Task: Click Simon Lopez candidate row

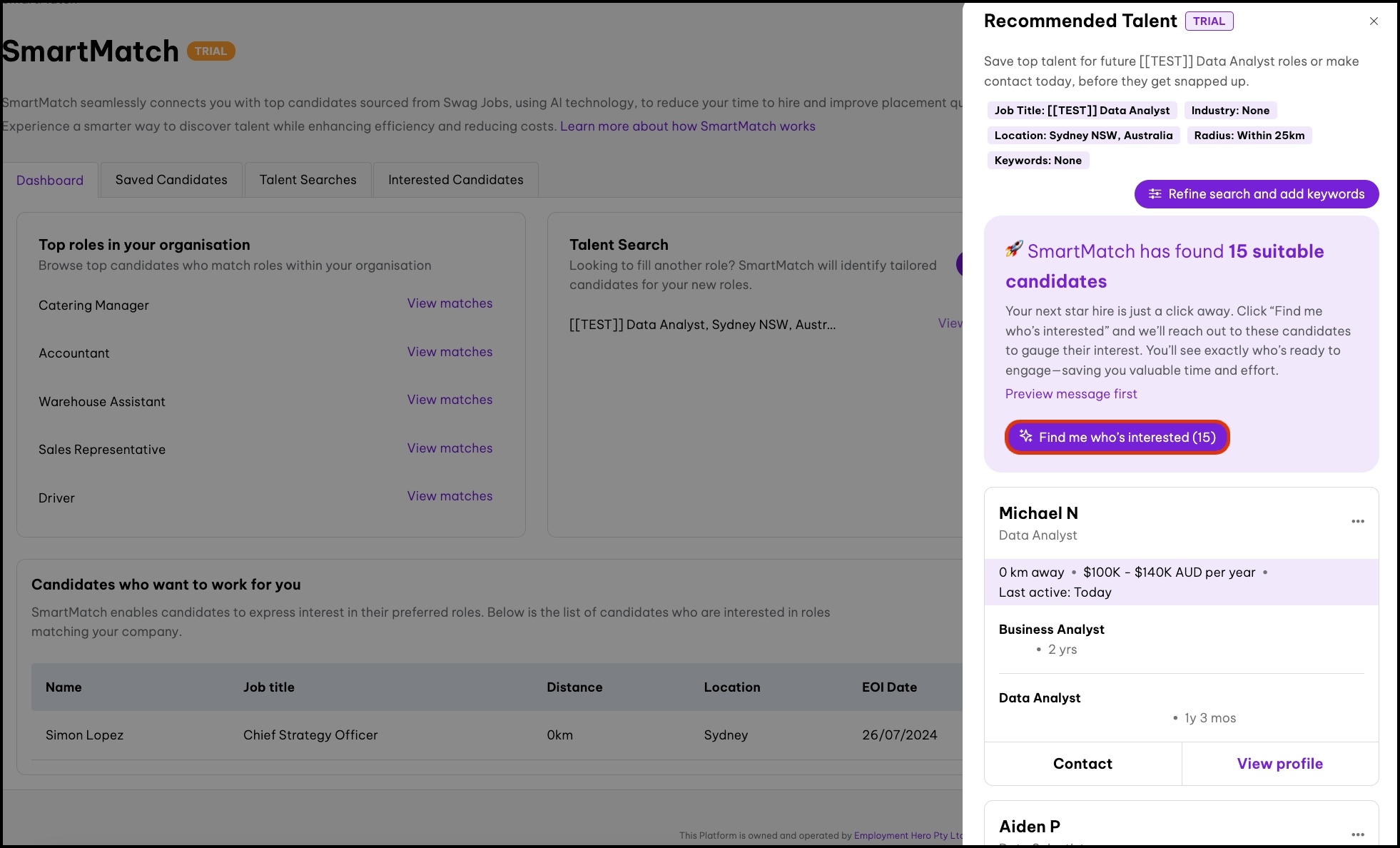Action: point(84,735)
